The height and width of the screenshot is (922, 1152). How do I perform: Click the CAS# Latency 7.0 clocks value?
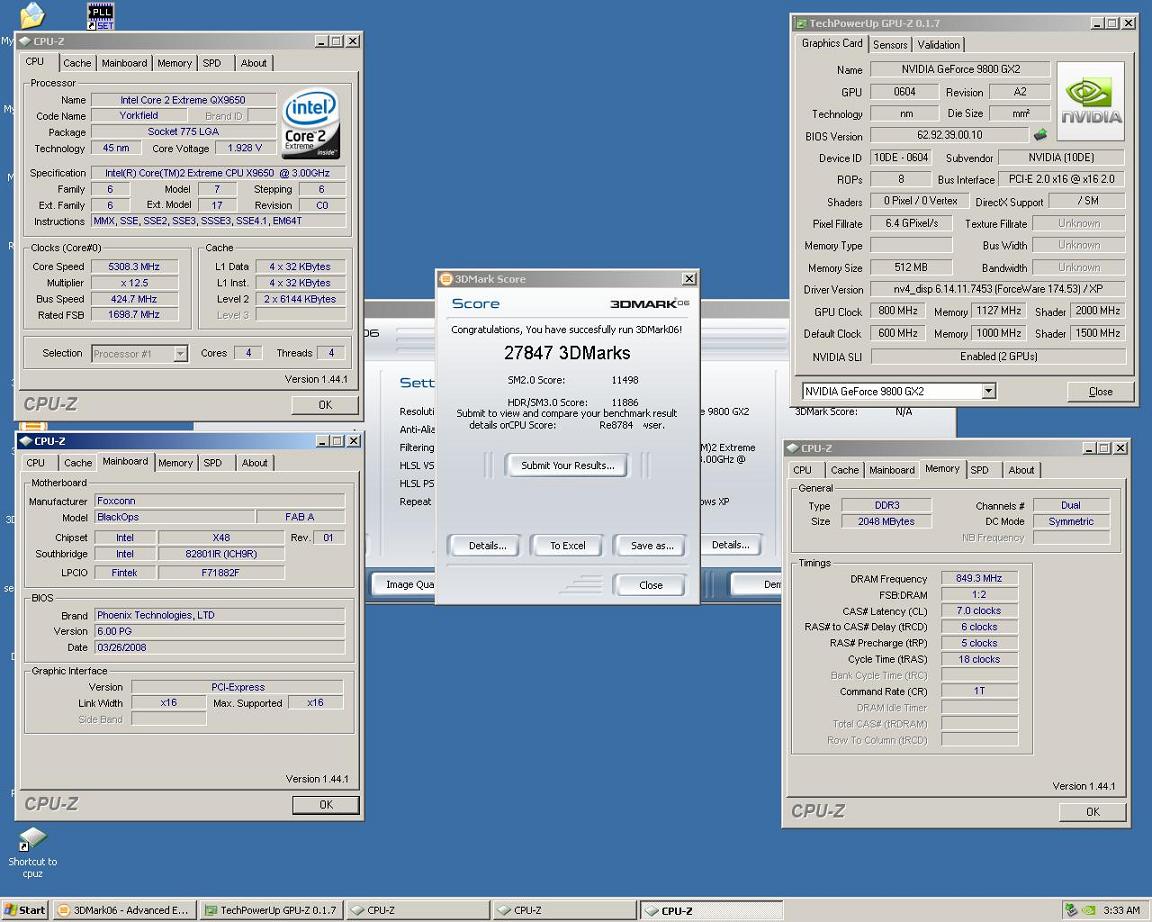tap(979, 611)
